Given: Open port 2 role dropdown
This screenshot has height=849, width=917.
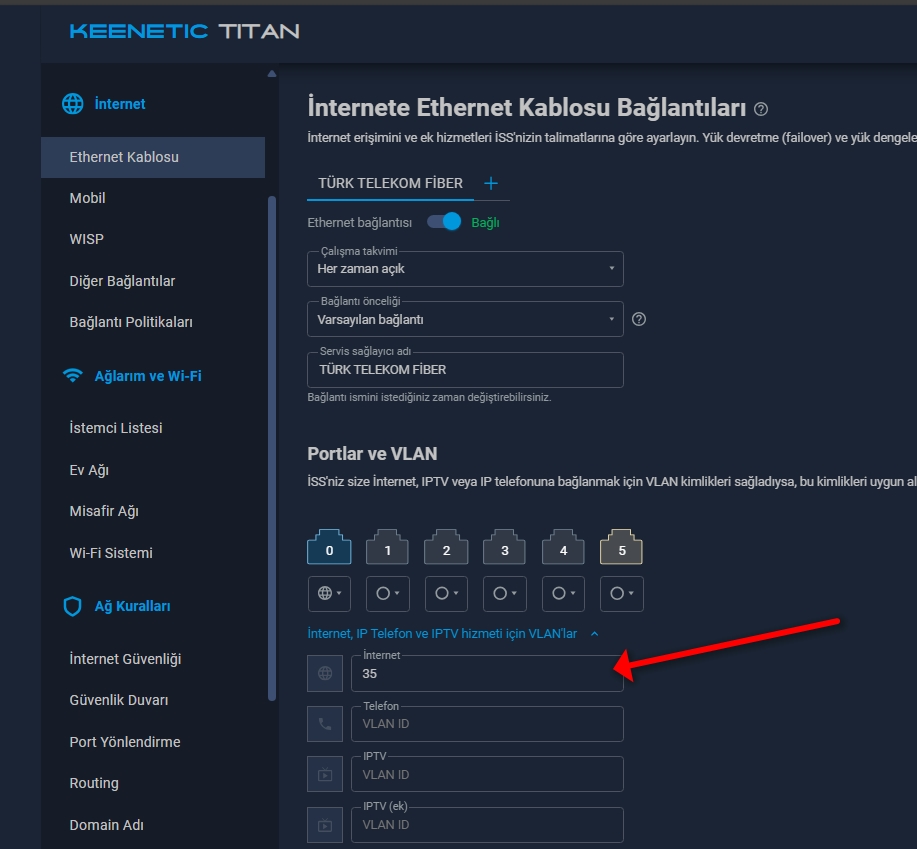Looking at the screenshot, I should click(446, 594).
